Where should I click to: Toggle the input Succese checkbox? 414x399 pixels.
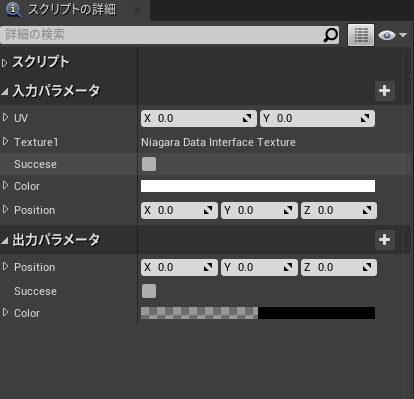pyautogui.click(x=149, y=164)
